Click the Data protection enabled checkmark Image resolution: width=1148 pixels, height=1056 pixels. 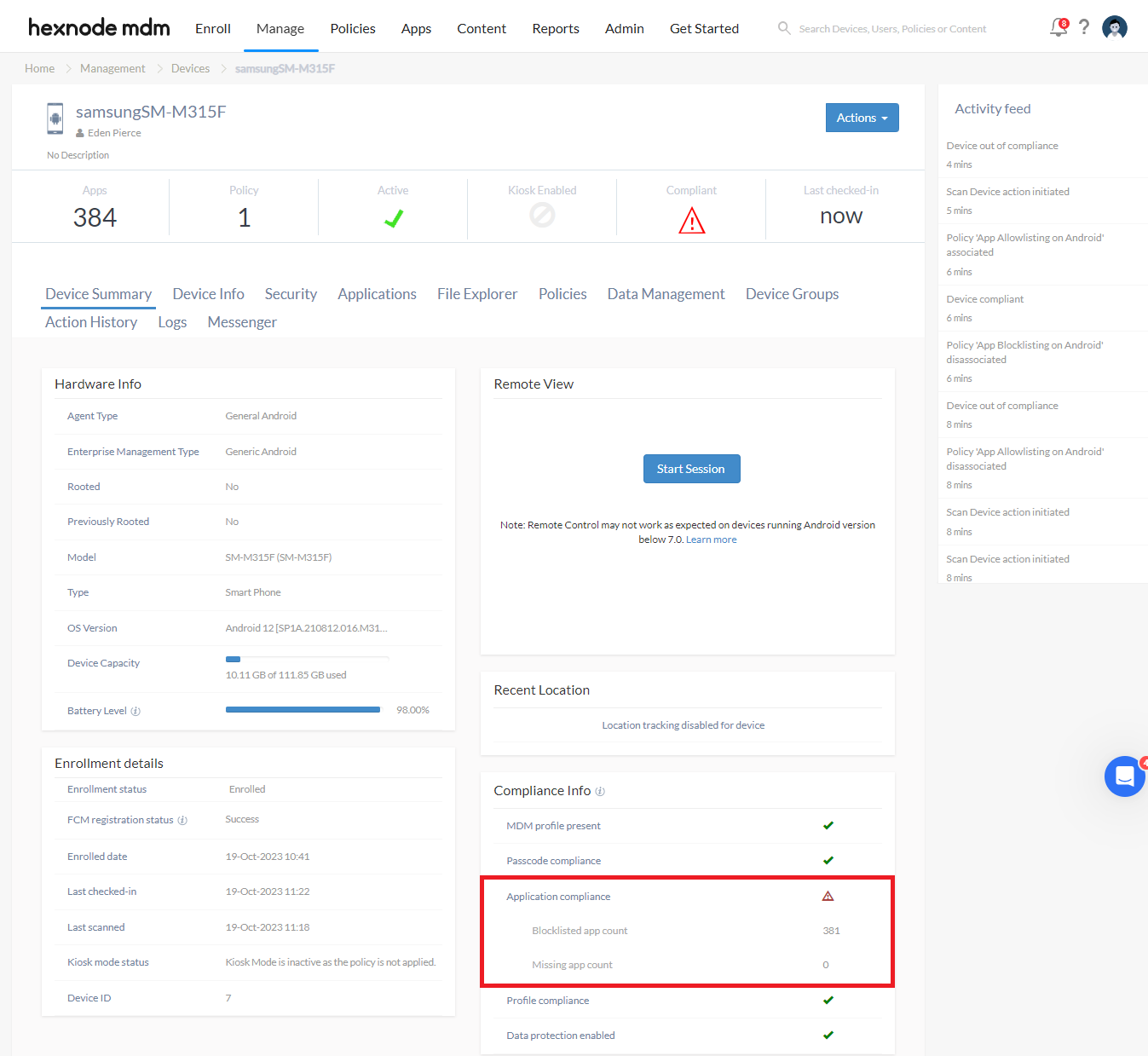pyautogui.click(x=828, y=1035)
